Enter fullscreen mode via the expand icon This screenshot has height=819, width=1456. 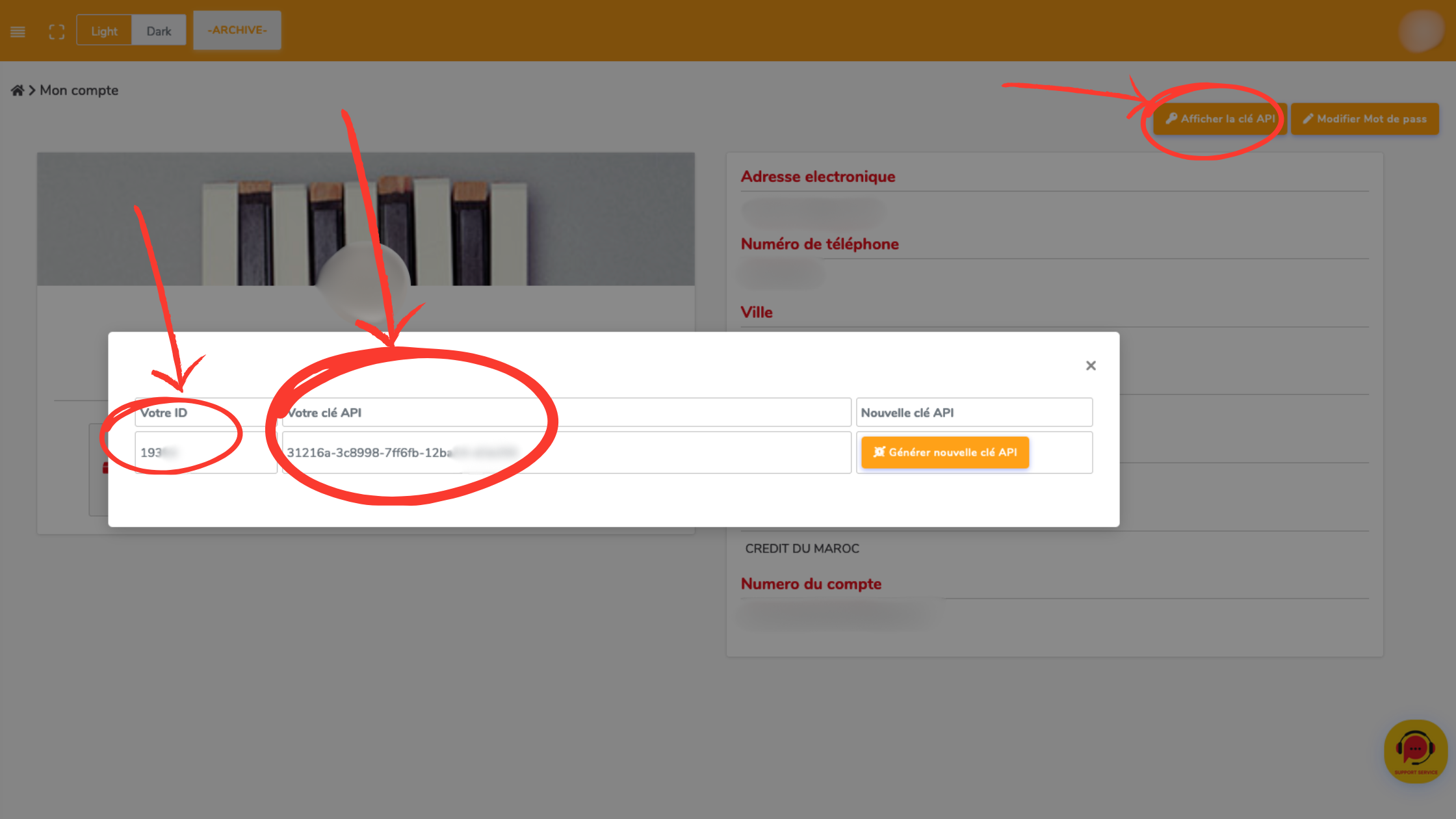click(57, 31)
